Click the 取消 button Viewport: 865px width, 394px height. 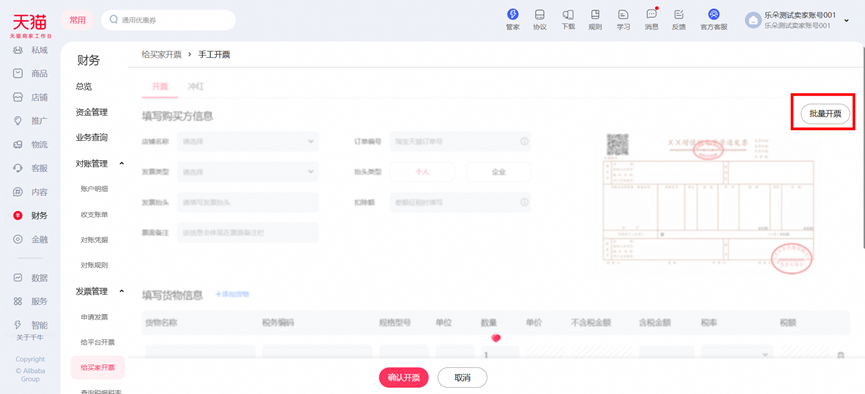[462, 378]
